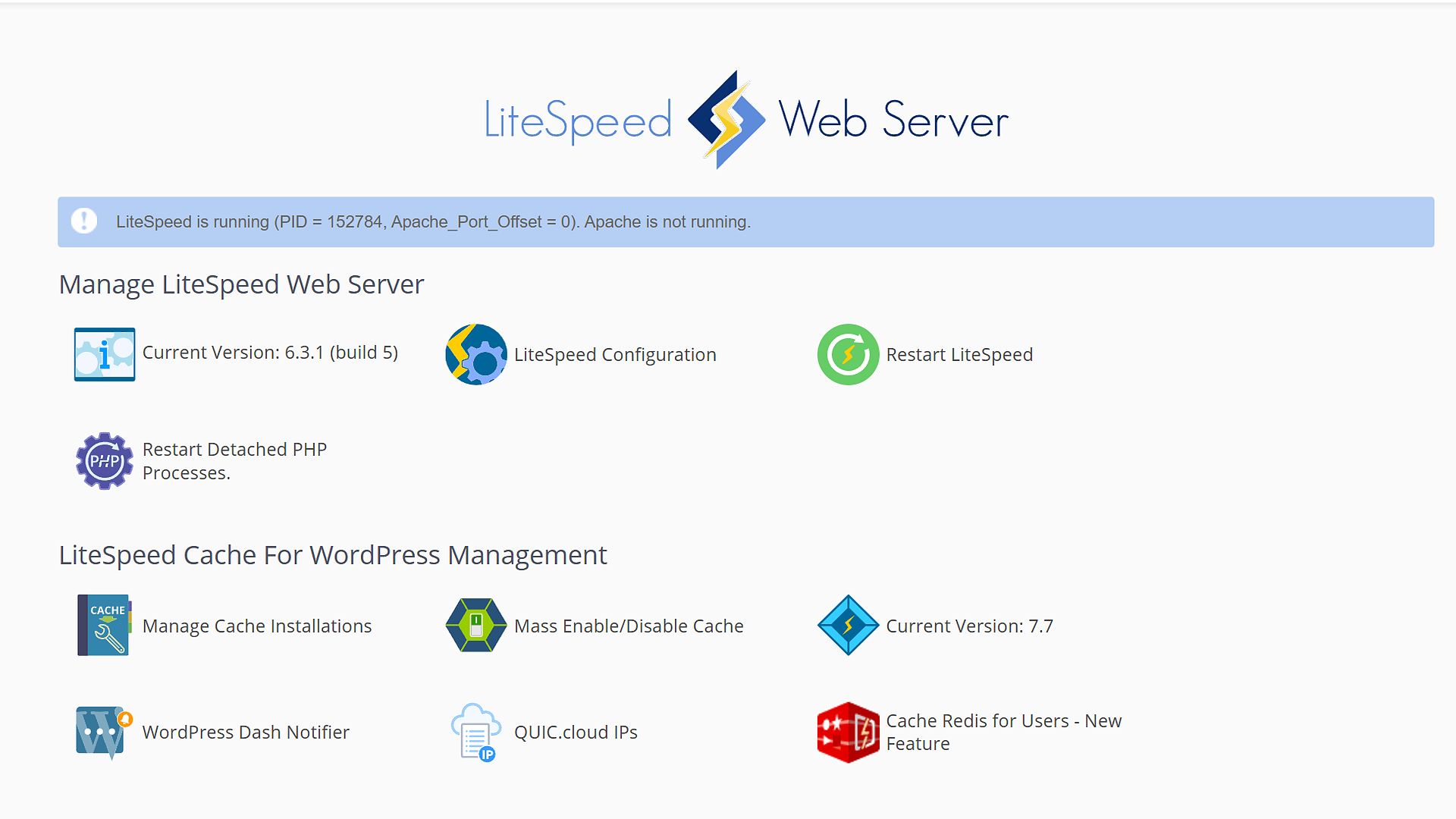Click the QUIC.cloud IPs cloud icon

tap(476, 733)
